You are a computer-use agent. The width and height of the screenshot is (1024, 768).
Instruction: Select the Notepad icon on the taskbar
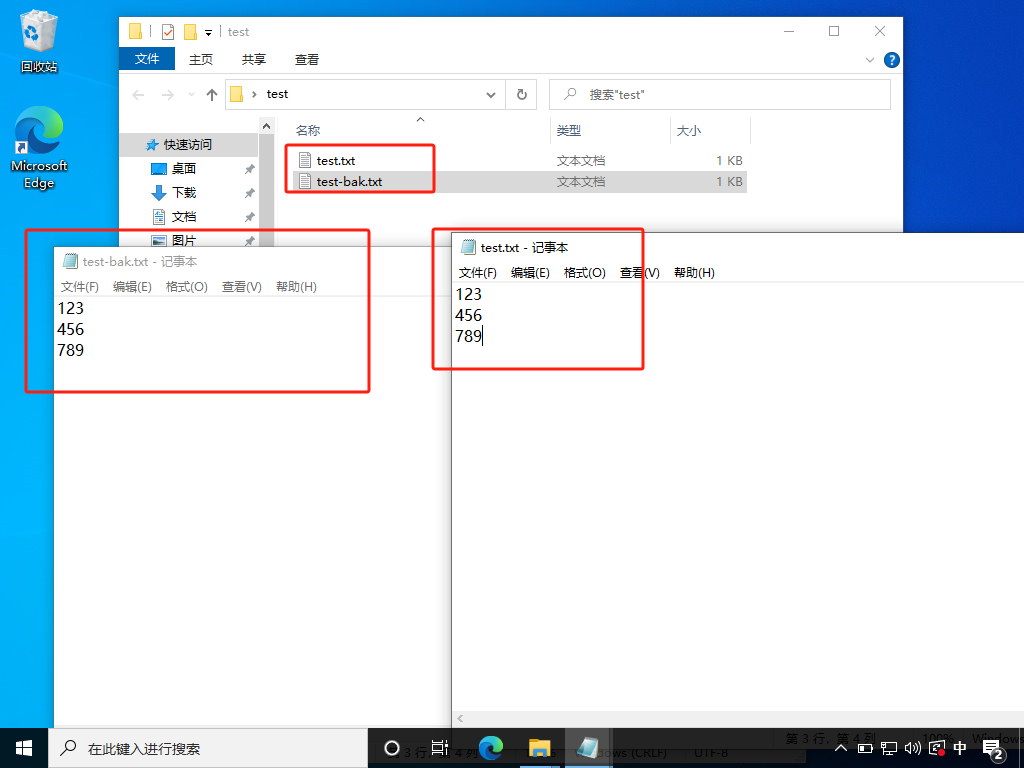pos(588,747)
